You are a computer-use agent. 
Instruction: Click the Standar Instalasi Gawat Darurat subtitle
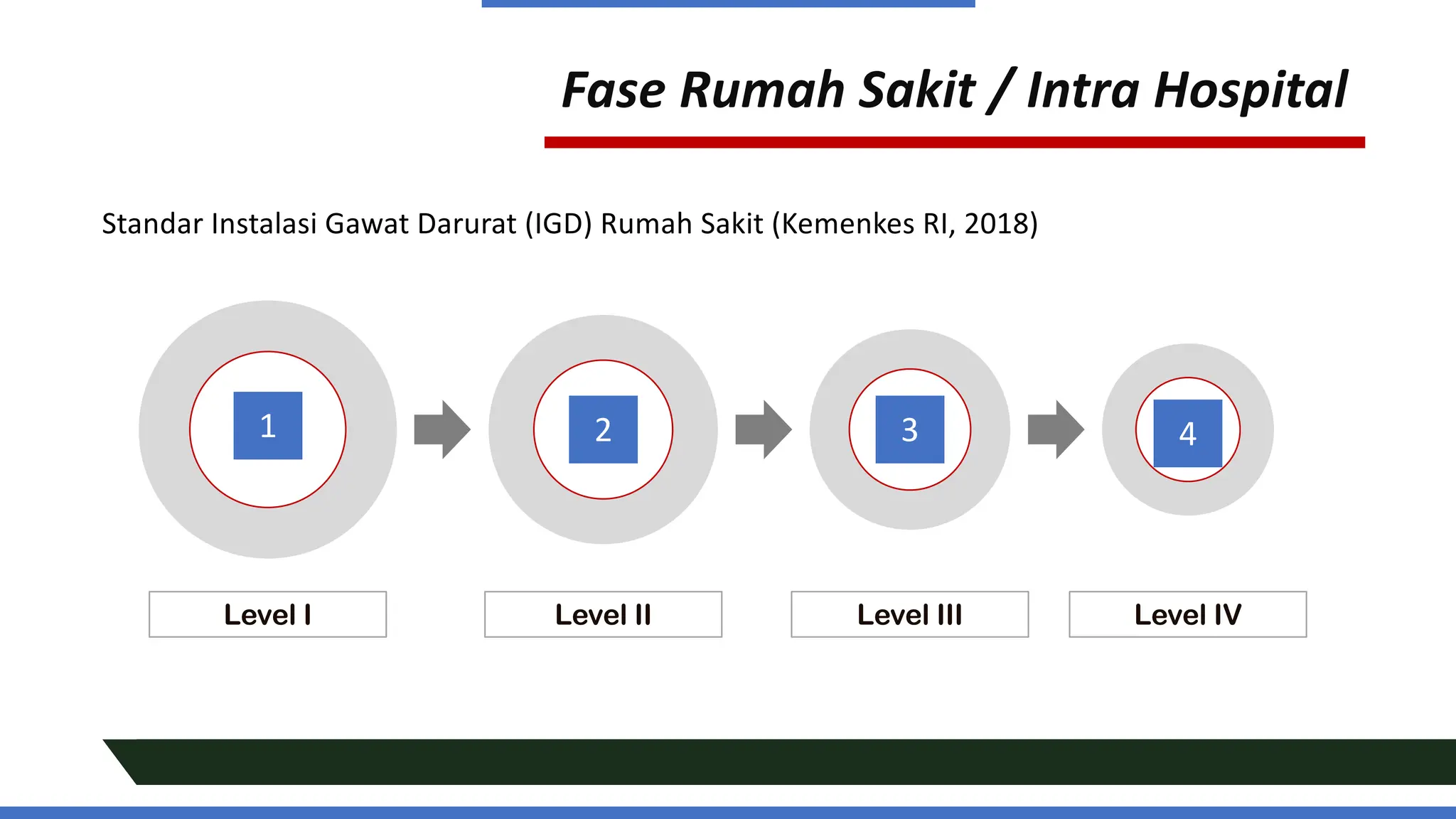pyautogui.click(x=569, y=224)
